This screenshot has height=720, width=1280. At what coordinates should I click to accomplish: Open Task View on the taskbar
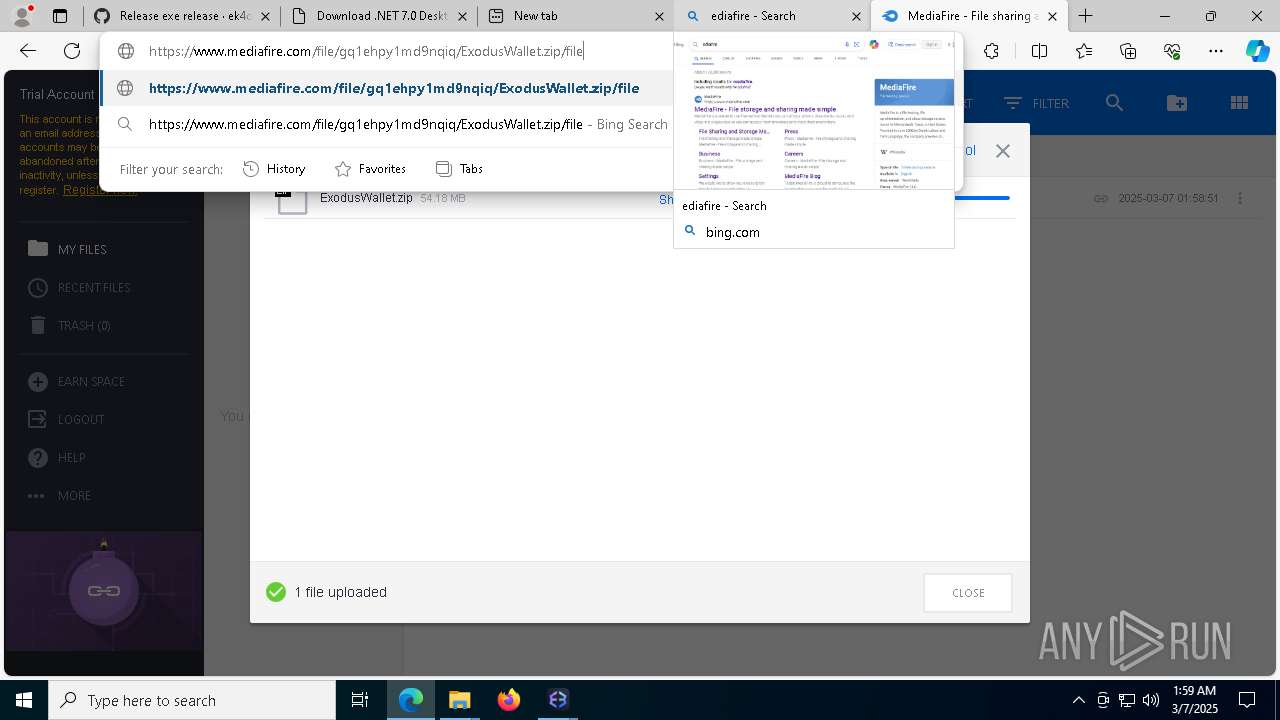[360, 700]
